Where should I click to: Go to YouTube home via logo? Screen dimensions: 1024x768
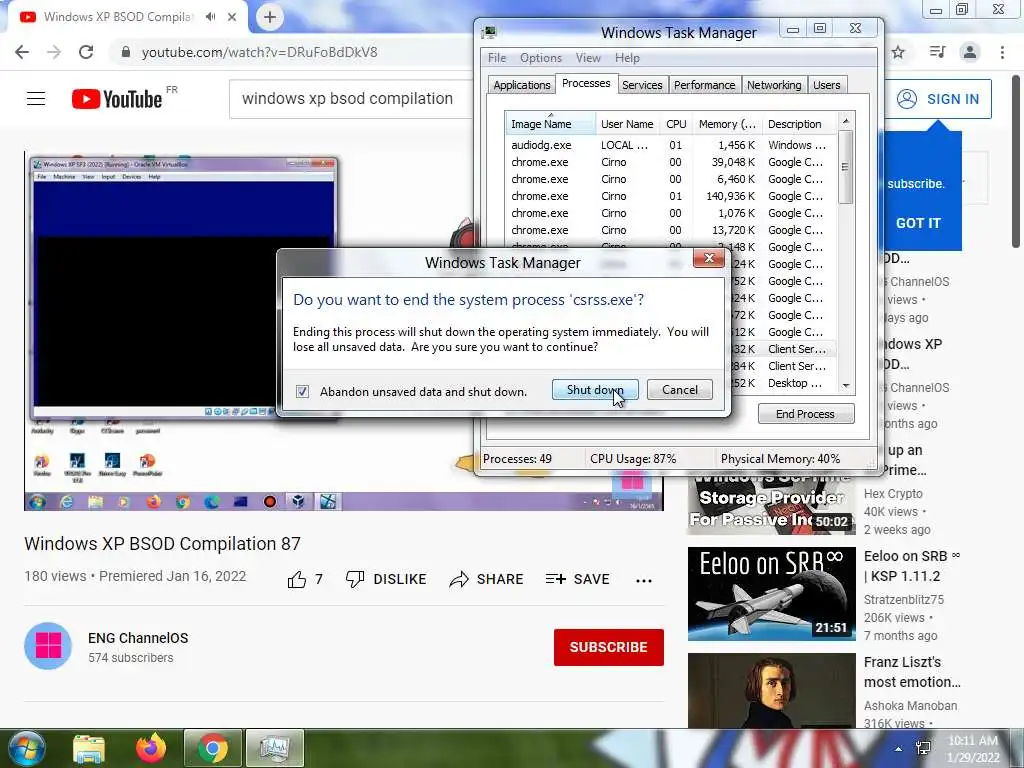point(117,99)
